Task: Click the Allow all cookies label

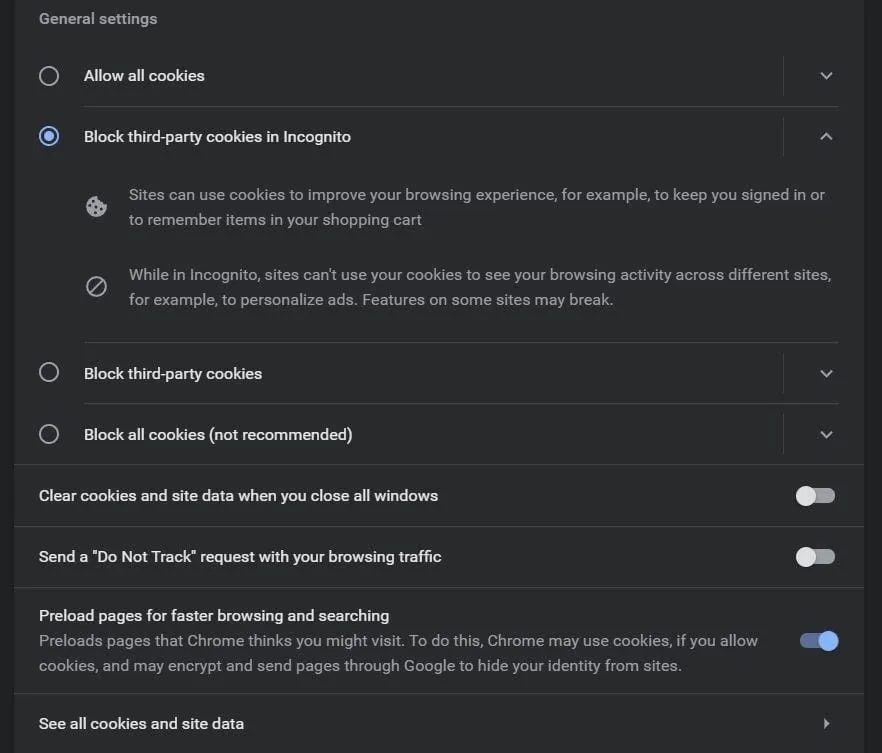Action: pos(144,76)
